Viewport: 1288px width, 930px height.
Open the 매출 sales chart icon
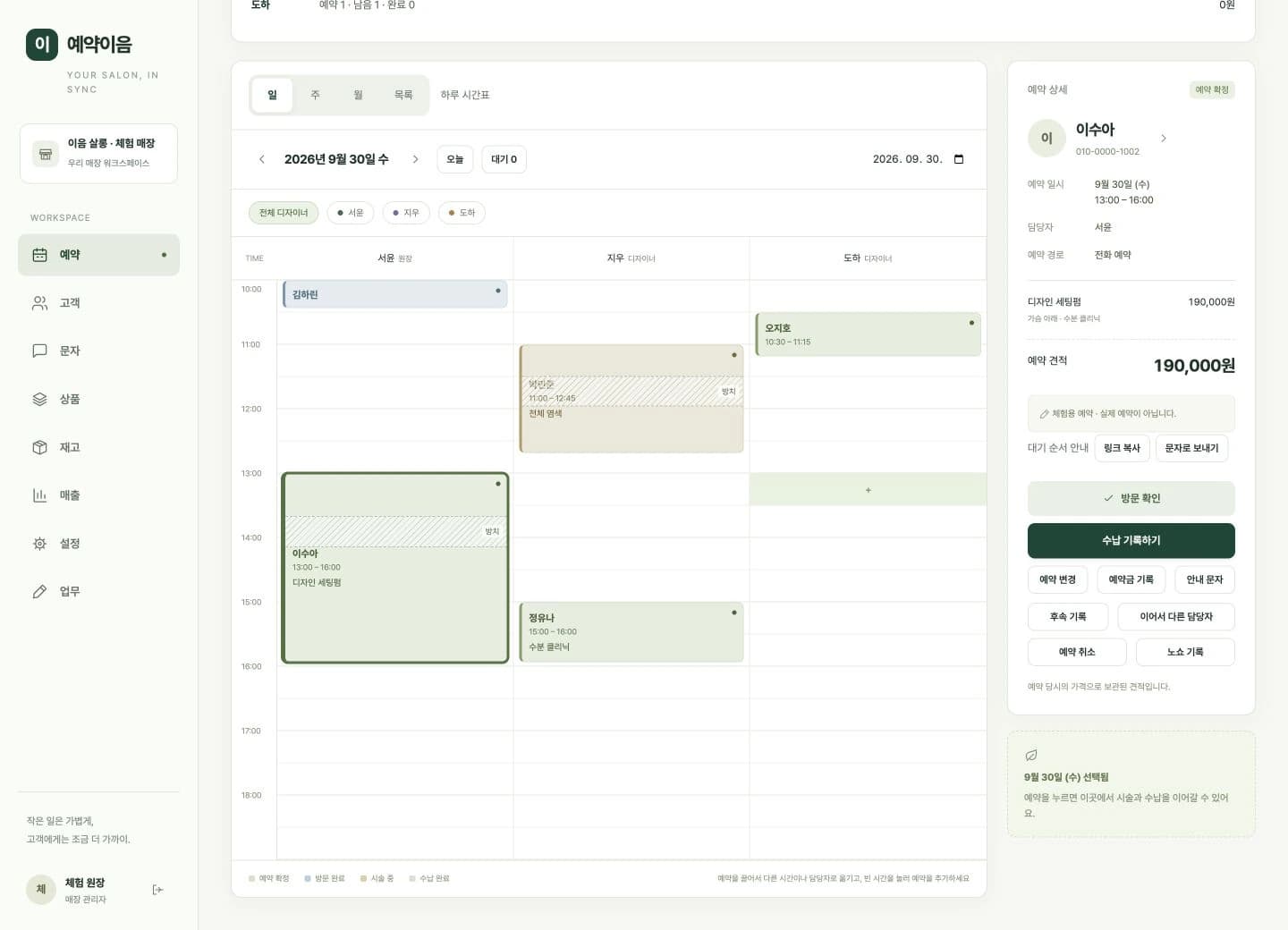click(x=39, y=495)
